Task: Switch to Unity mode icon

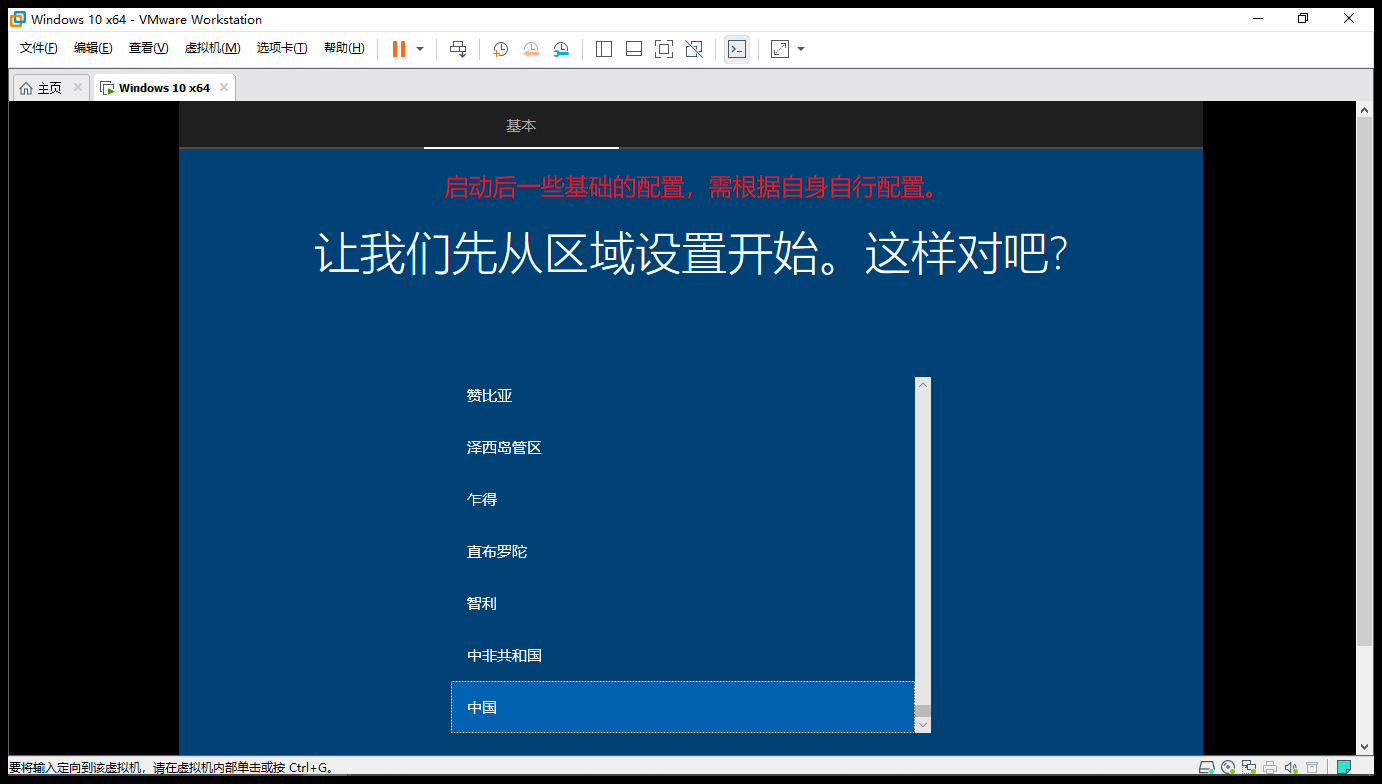Action: (694, 49)
